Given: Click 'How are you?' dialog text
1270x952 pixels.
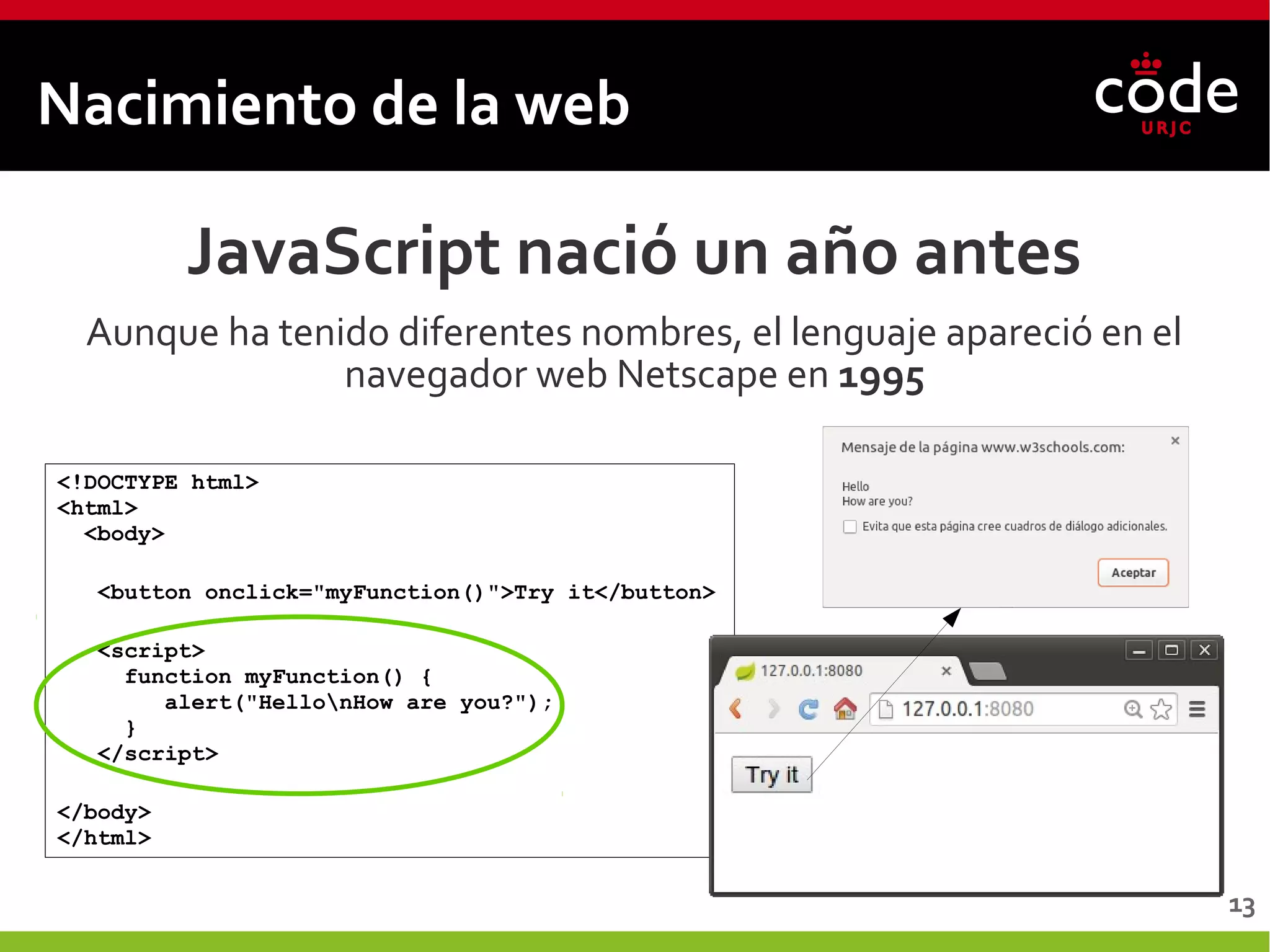Looking at the screenshot, I should [877, 502].
